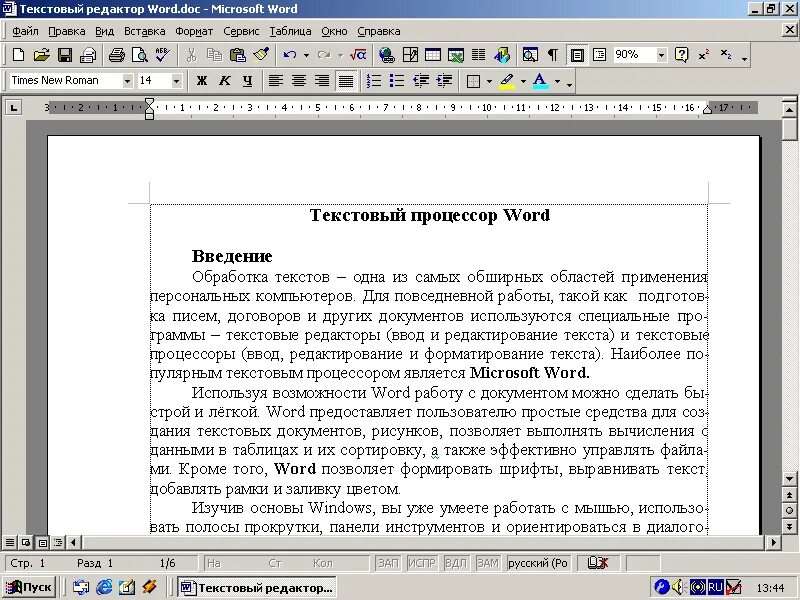This screenshot has height=600, width=800.
Task: Open Print Preview
Action: point(139,55)
